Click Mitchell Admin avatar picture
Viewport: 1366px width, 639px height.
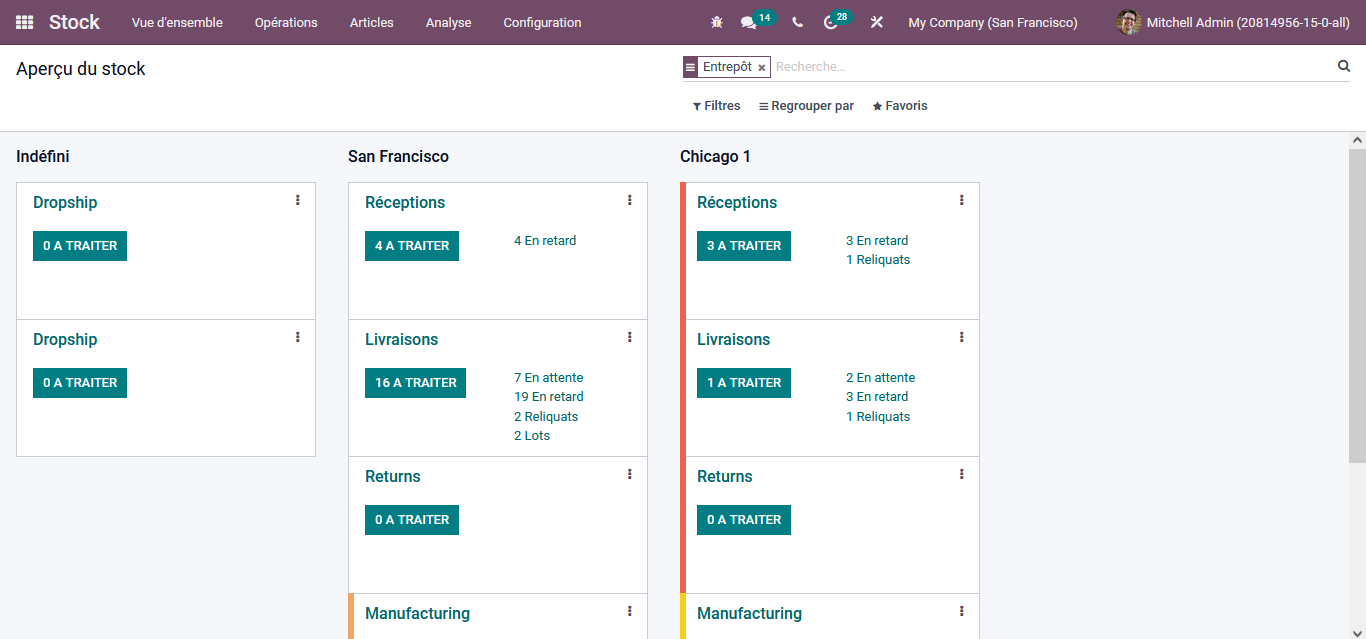1129,22
